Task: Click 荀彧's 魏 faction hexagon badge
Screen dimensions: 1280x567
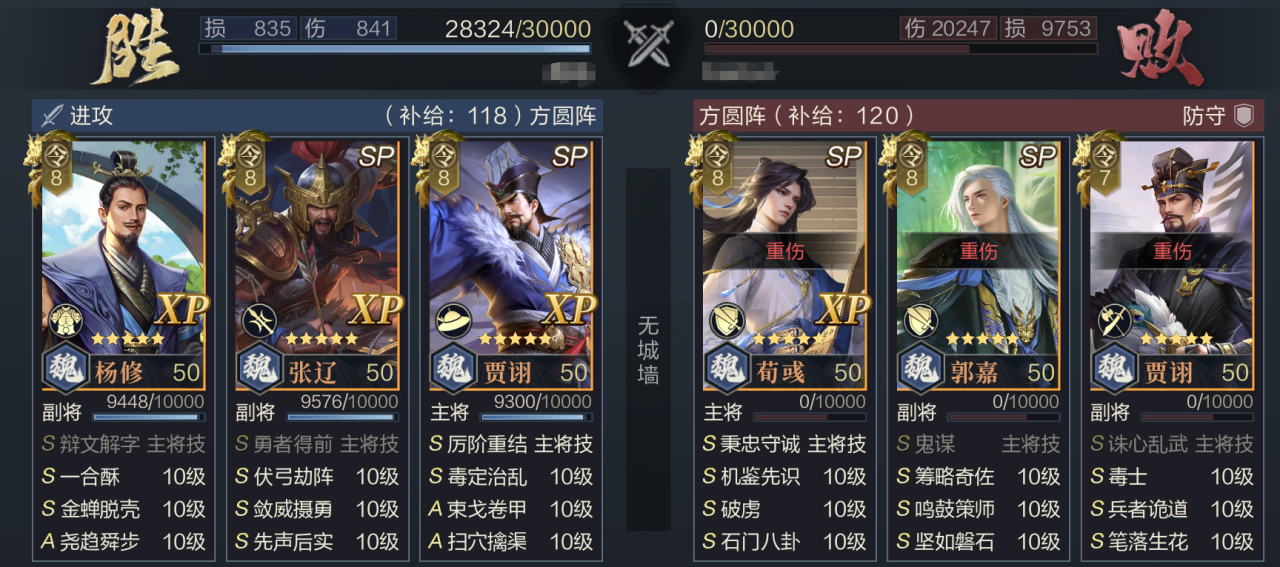Action: (726, 369)
